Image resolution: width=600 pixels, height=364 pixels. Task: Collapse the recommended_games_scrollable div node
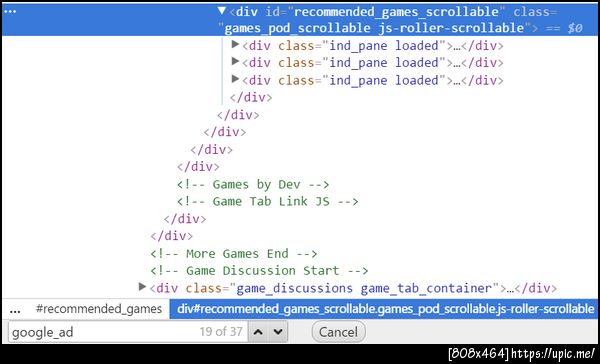222,11
